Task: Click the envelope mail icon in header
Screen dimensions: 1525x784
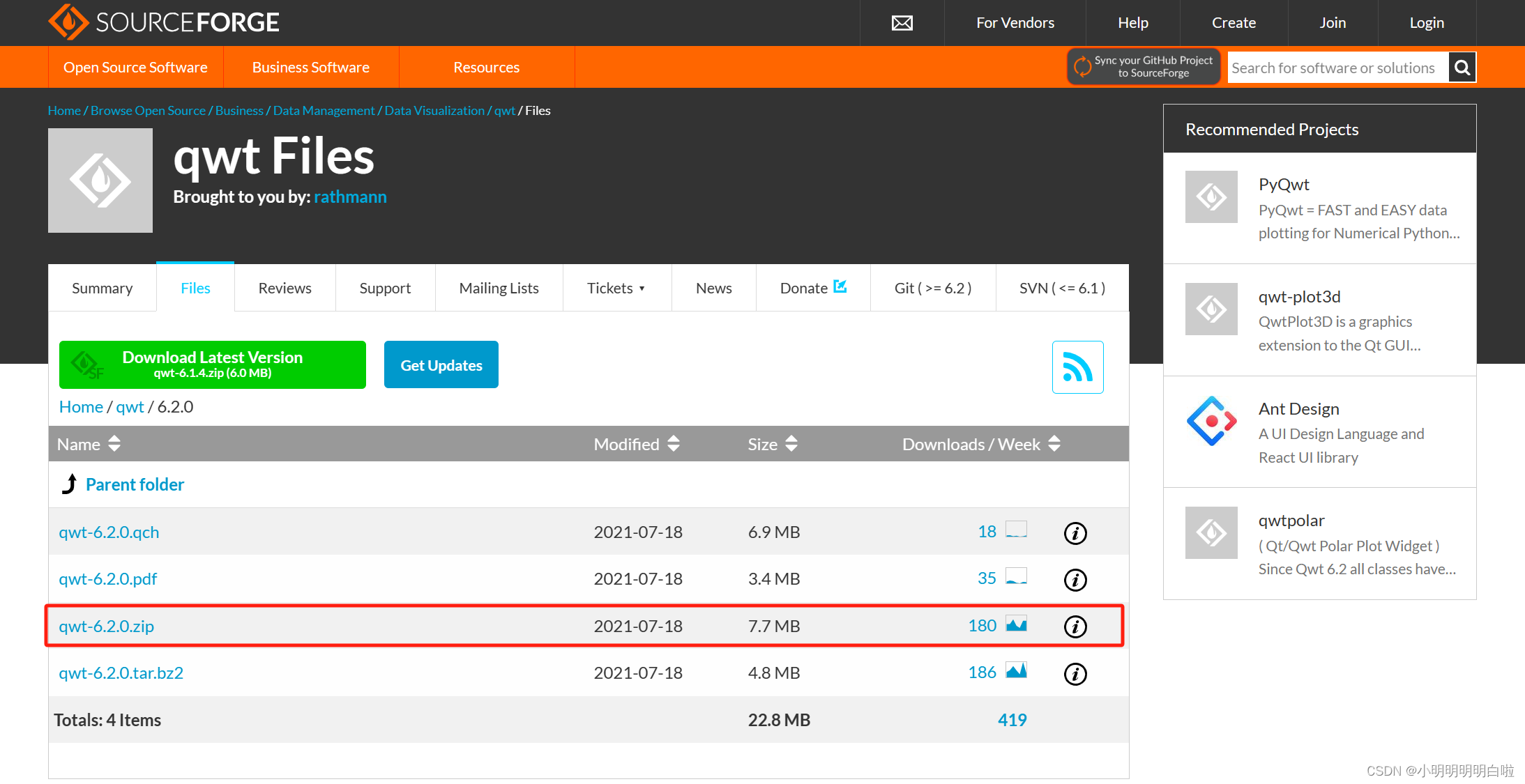Action: (x=902, y=23)
